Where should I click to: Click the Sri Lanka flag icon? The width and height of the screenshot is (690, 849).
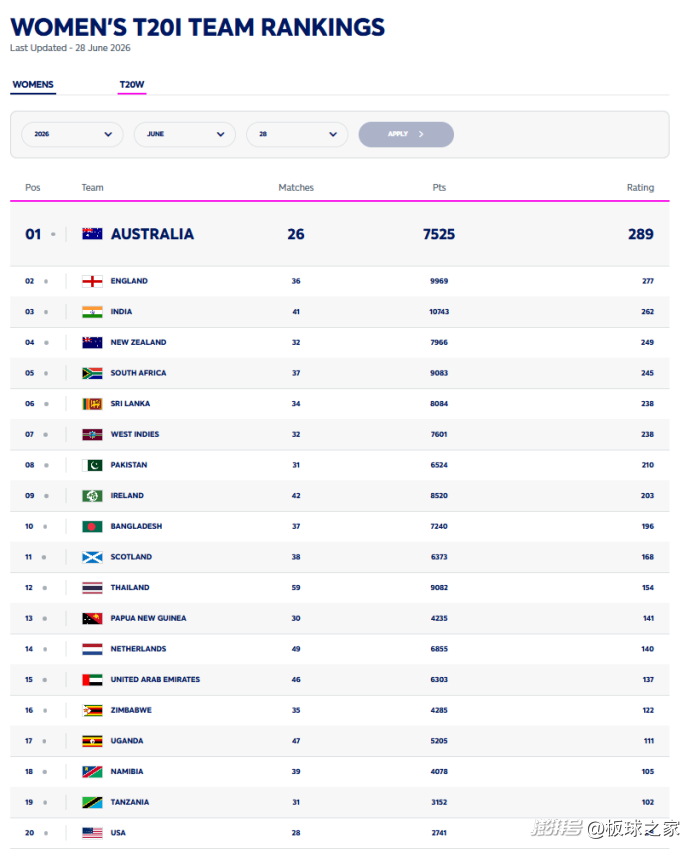(92, 404)
